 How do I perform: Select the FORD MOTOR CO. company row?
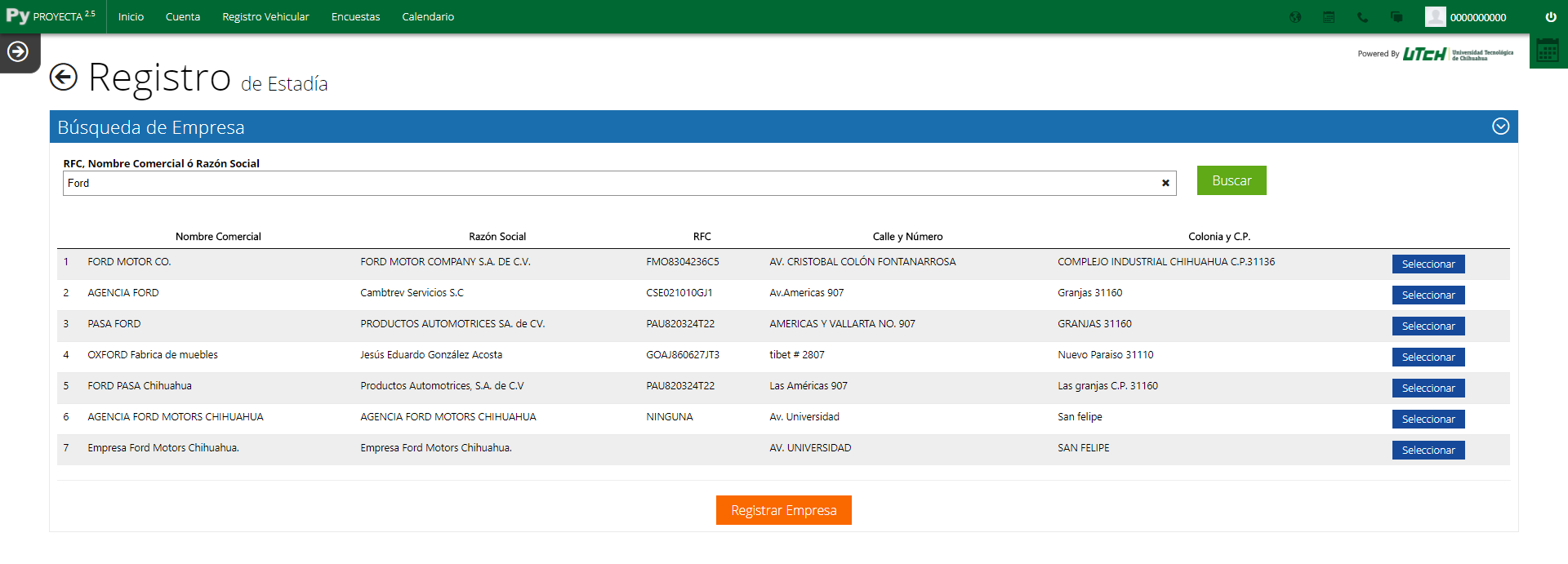point(1428,264)
